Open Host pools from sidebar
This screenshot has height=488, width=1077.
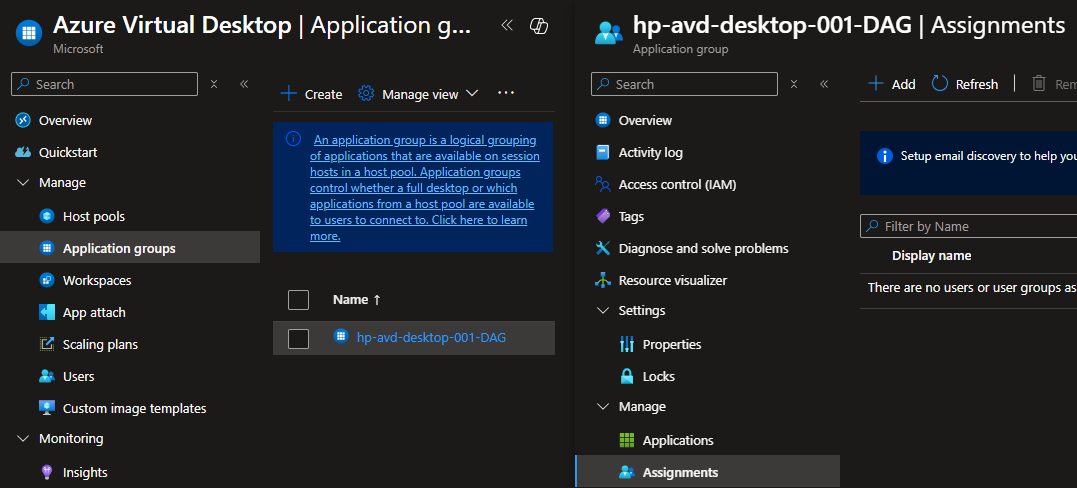[93, 216]
